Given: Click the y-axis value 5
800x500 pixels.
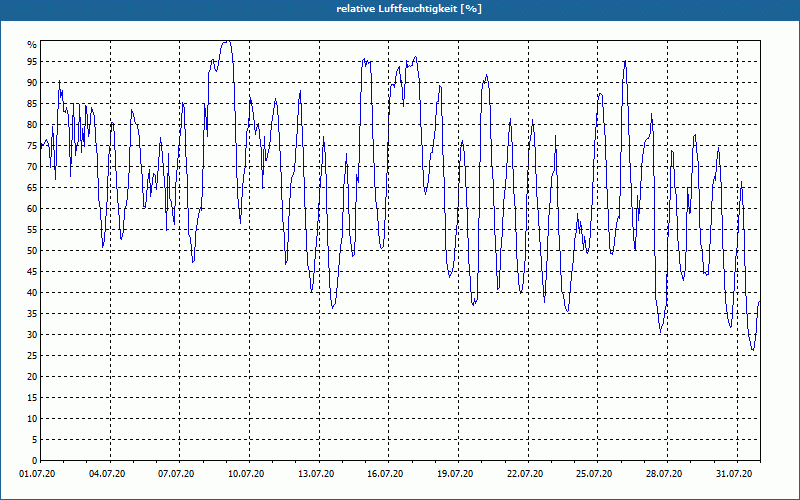Looking at the screenshot, I should coord(35,440).
